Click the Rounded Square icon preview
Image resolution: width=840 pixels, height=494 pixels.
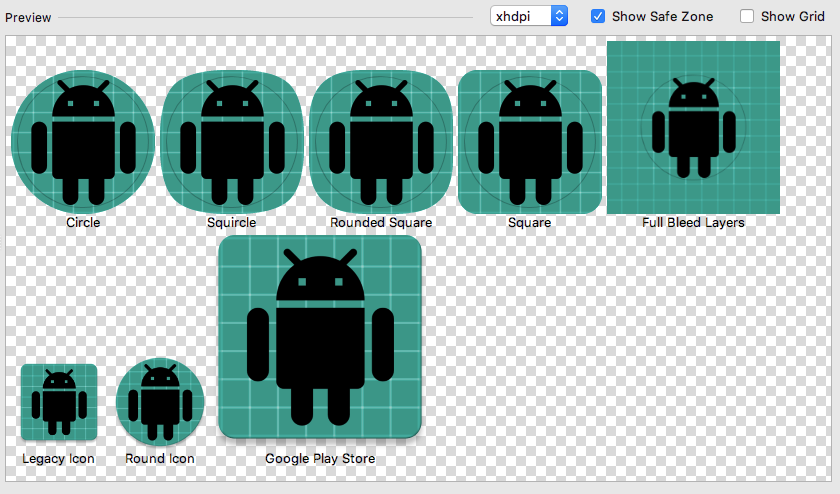pos(380,141)
